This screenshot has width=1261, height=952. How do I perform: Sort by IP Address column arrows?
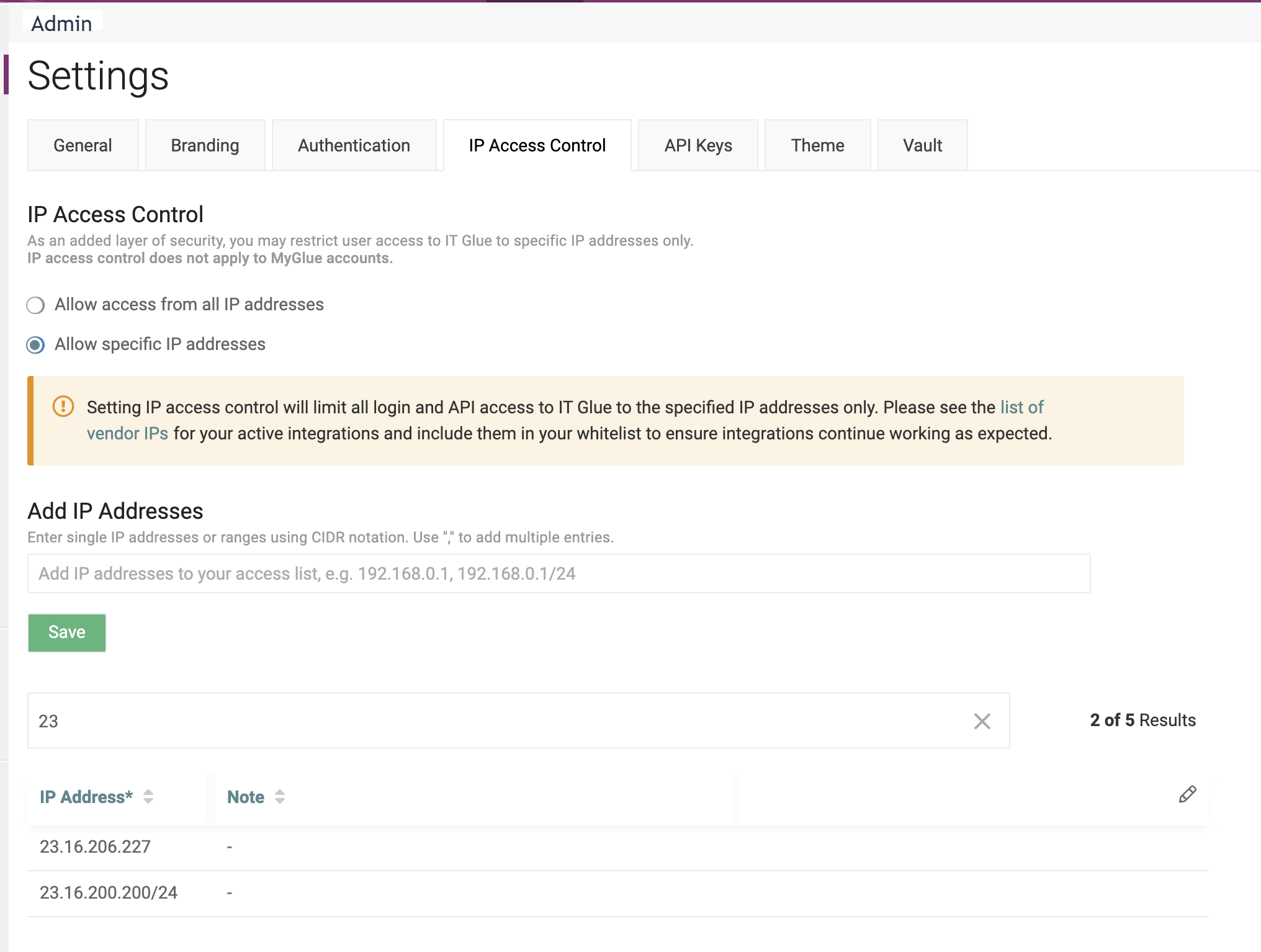click(x=148, y=797)
